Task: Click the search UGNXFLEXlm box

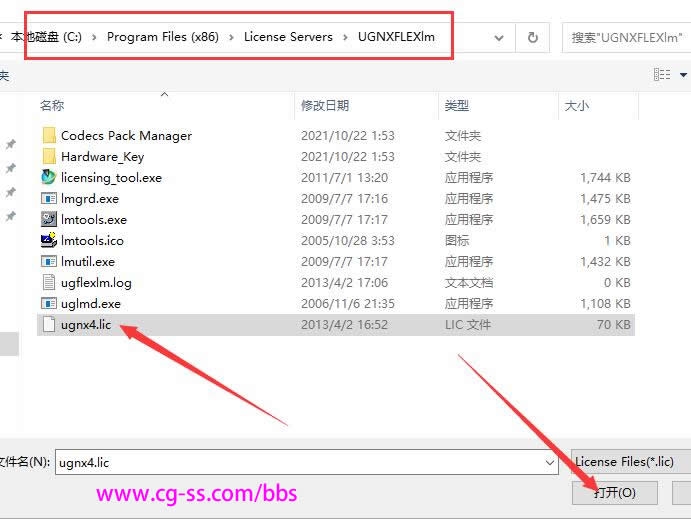Action: pos(627,38)
